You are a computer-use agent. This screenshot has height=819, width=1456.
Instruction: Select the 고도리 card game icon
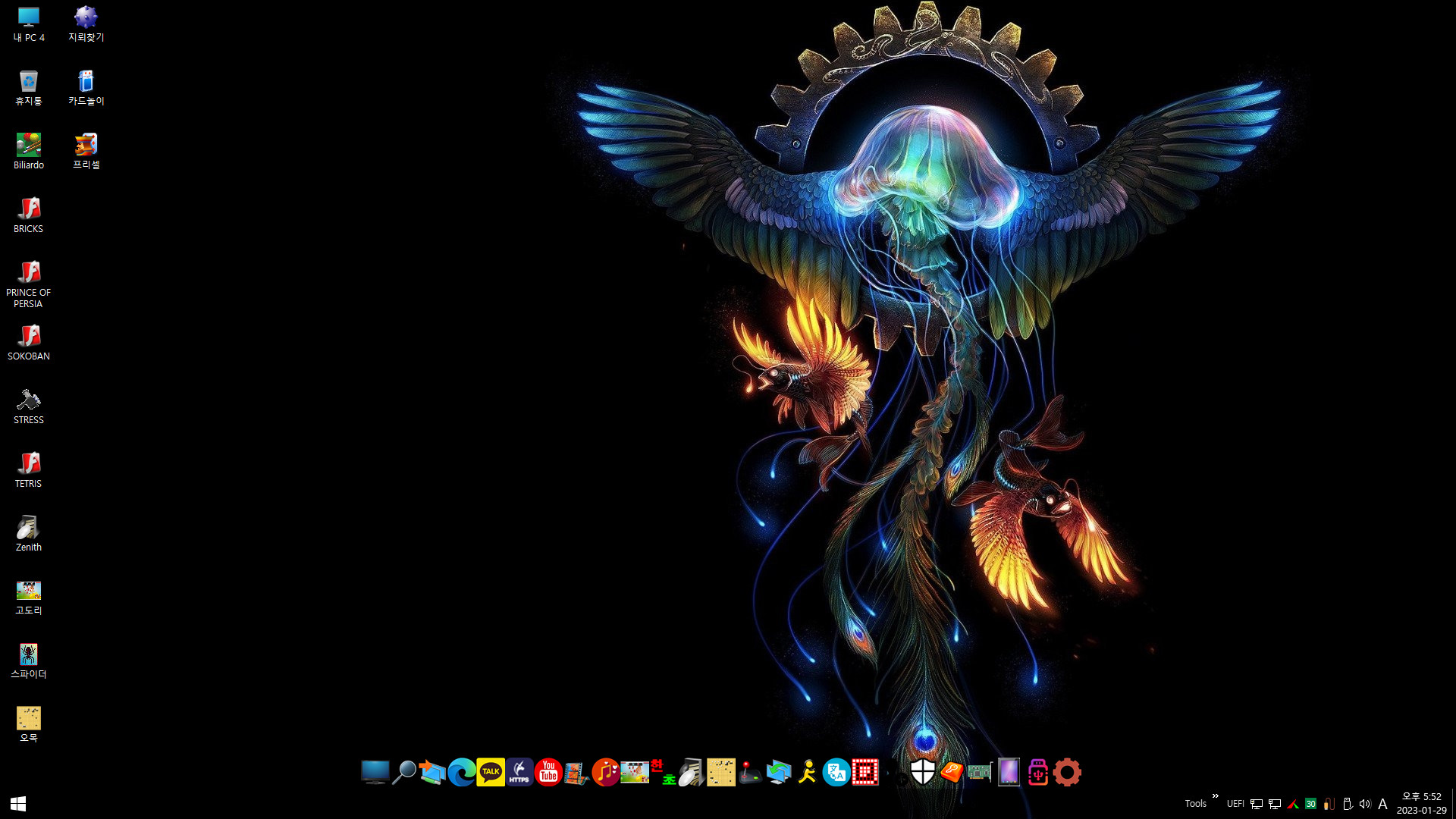tap(29, 597)
